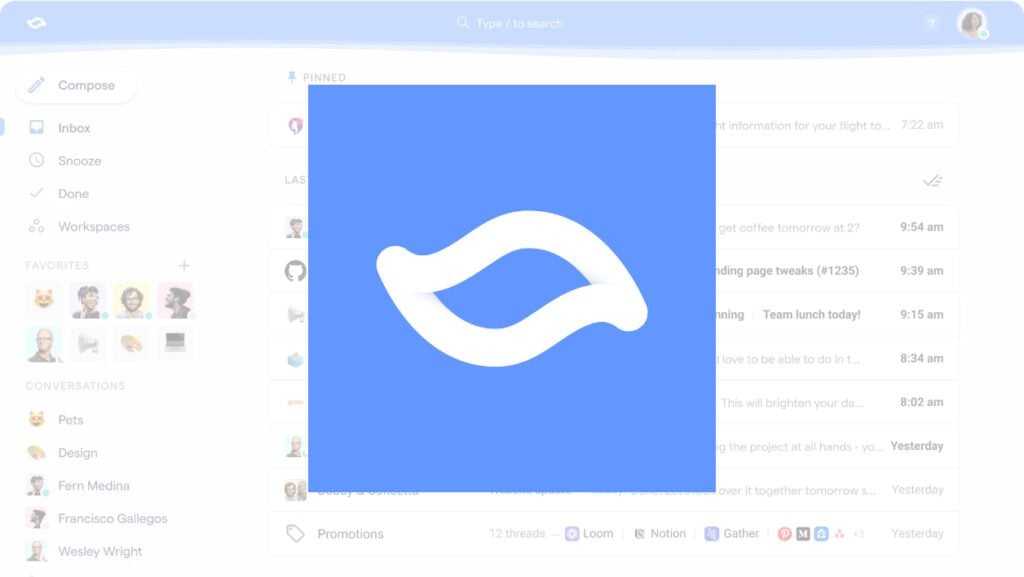Viewport: 1024px width, 577px height.
Task: Open the bold Yesterday thread via sender avatar
Action: 296,446
